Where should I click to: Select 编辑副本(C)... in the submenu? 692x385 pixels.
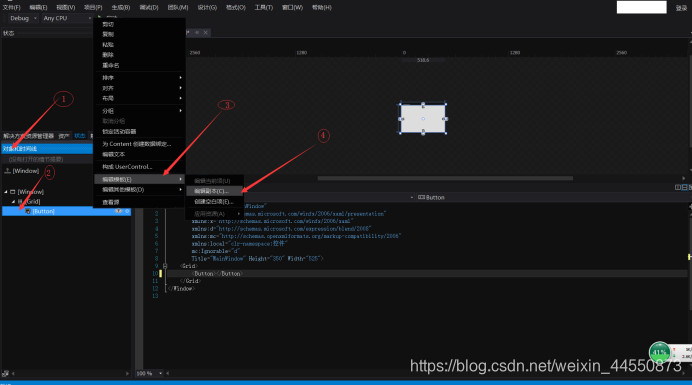click(x=214, y=191)
